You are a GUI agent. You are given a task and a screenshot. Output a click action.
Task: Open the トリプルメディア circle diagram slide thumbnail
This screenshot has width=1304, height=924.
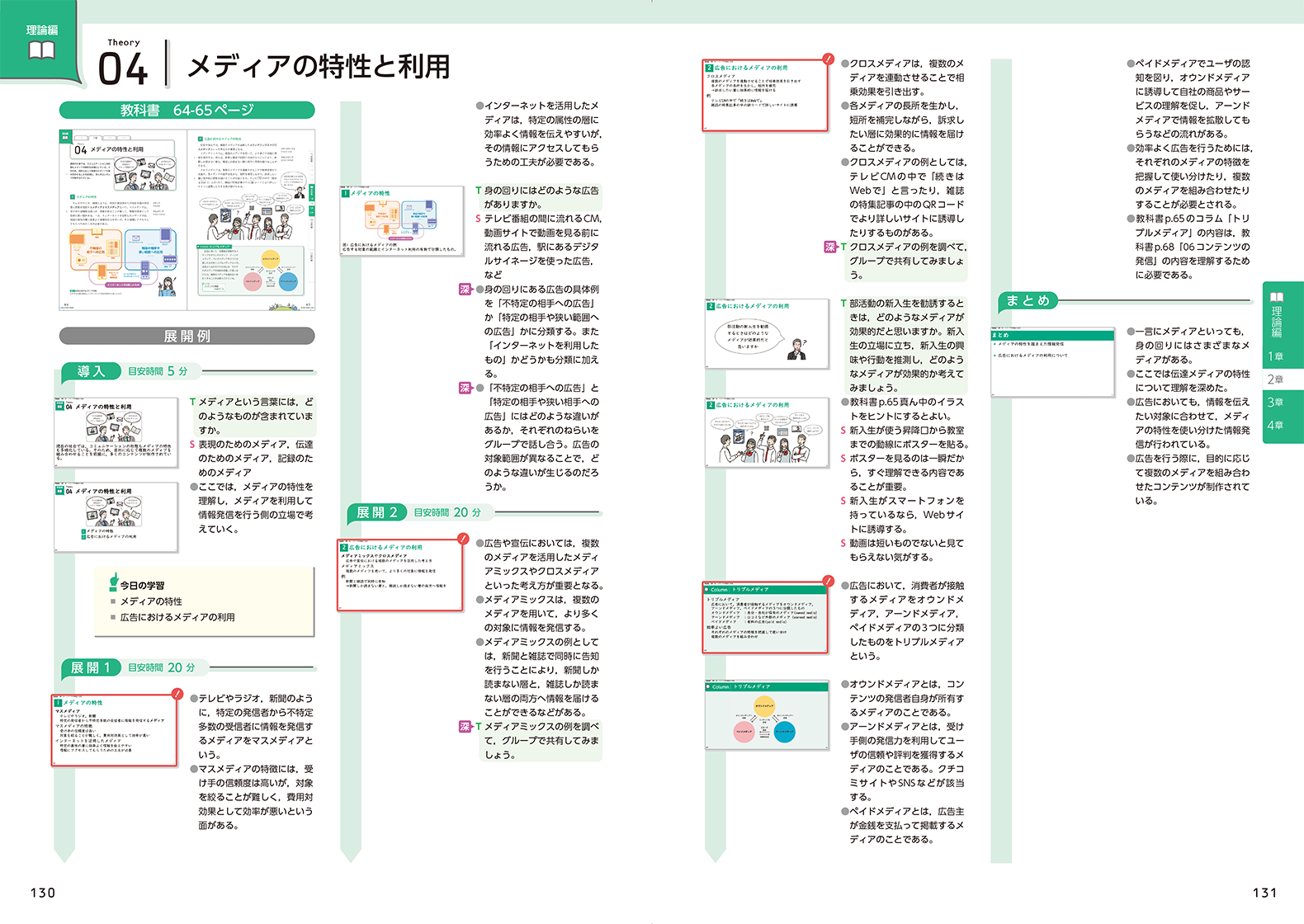point(767,715)
